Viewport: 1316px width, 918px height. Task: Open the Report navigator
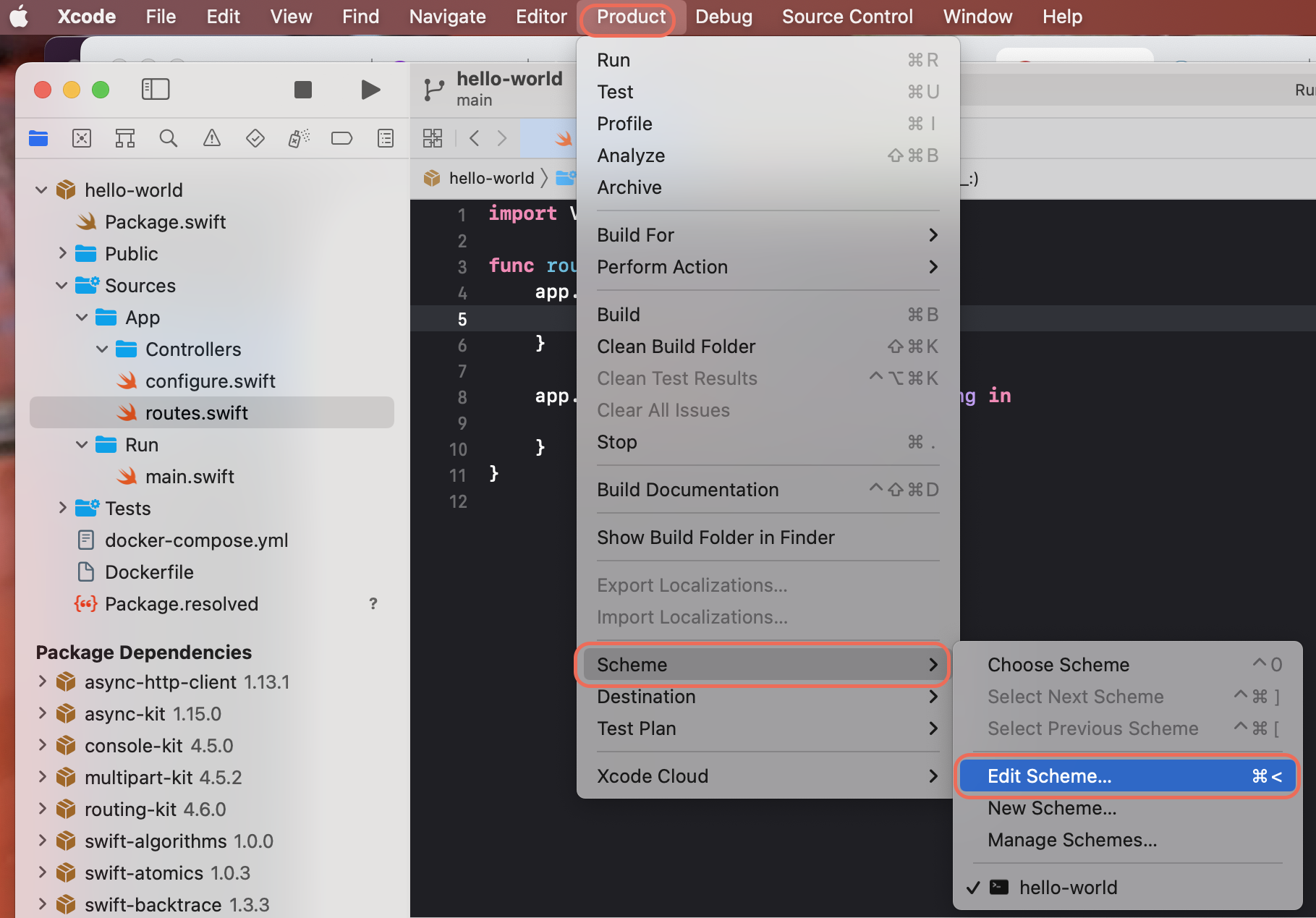[386, 137]
